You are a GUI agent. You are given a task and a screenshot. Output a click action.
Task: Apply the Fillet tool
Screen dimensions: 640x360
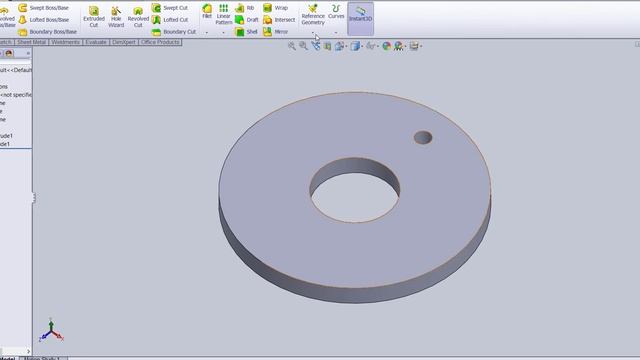click(207, 11)
